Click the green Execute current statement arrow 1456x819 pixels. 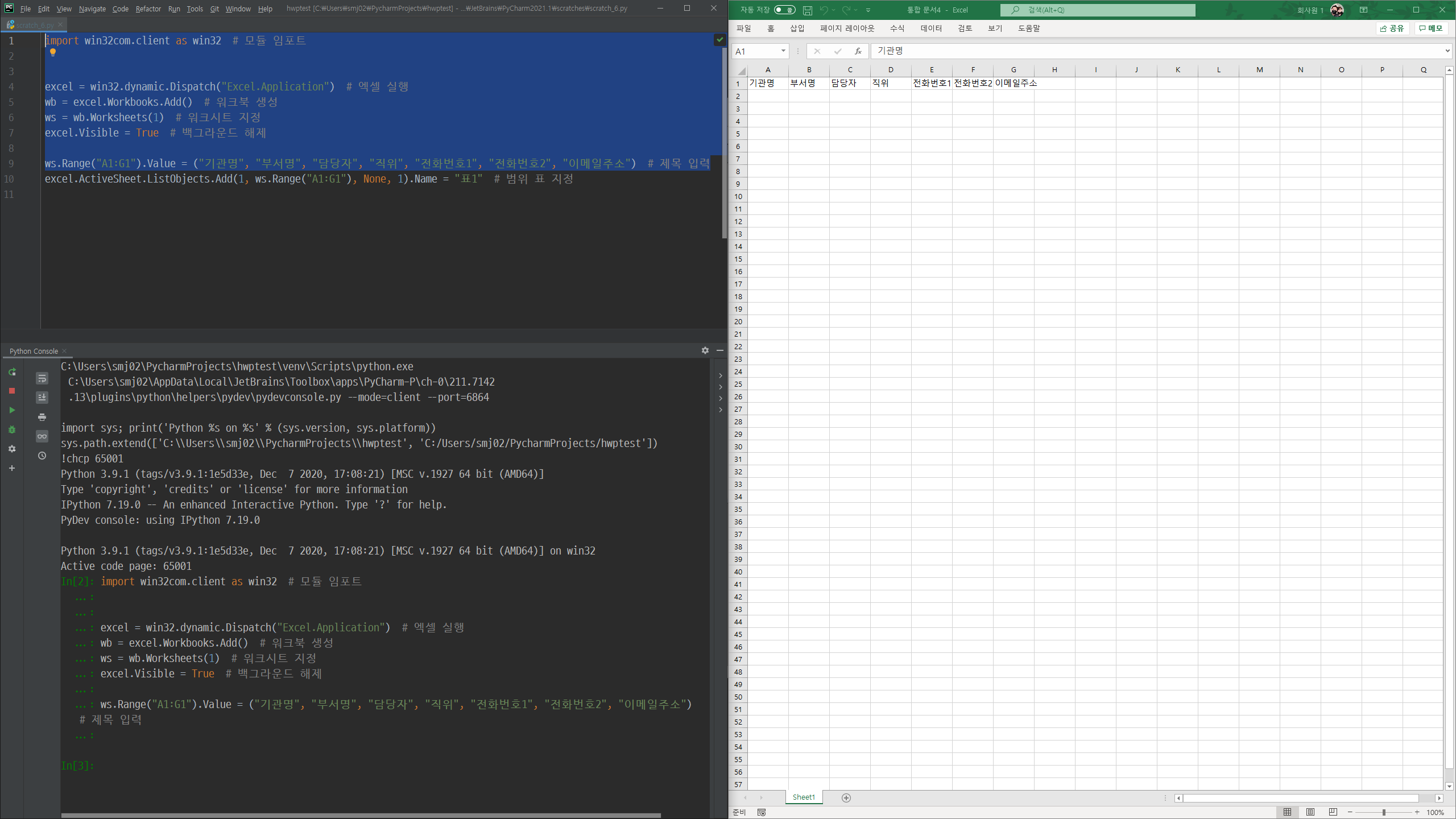[12, 410]
